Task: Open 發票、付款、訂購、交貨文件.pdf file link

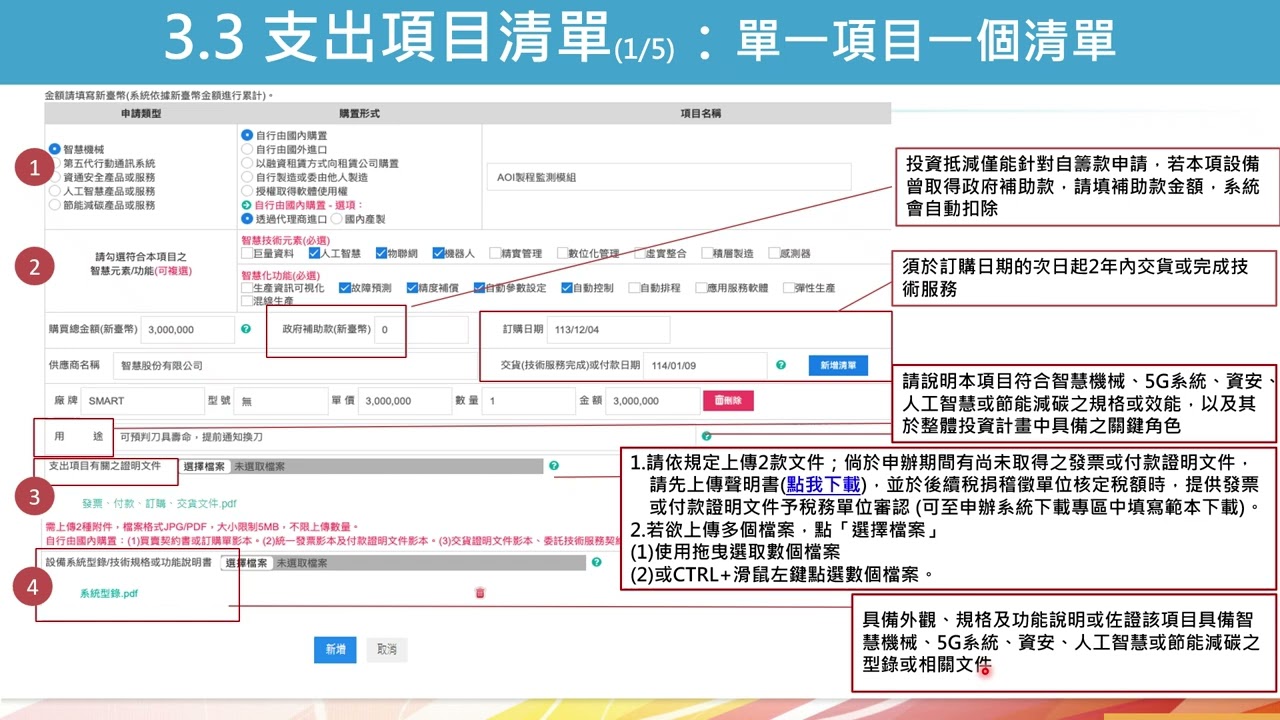Action: click(x=159, y=503)
